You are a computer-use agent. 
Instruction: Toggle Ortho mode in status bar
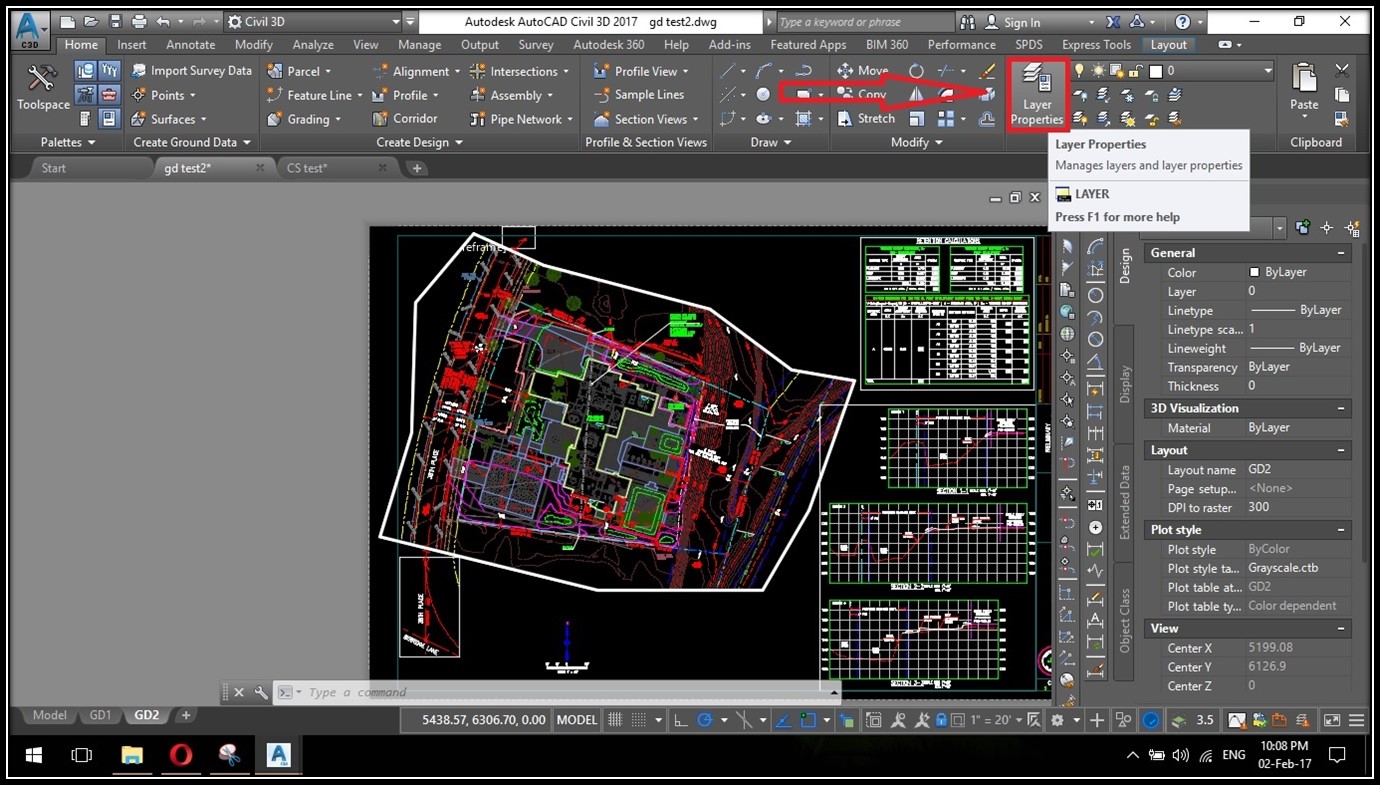(681, 720)
